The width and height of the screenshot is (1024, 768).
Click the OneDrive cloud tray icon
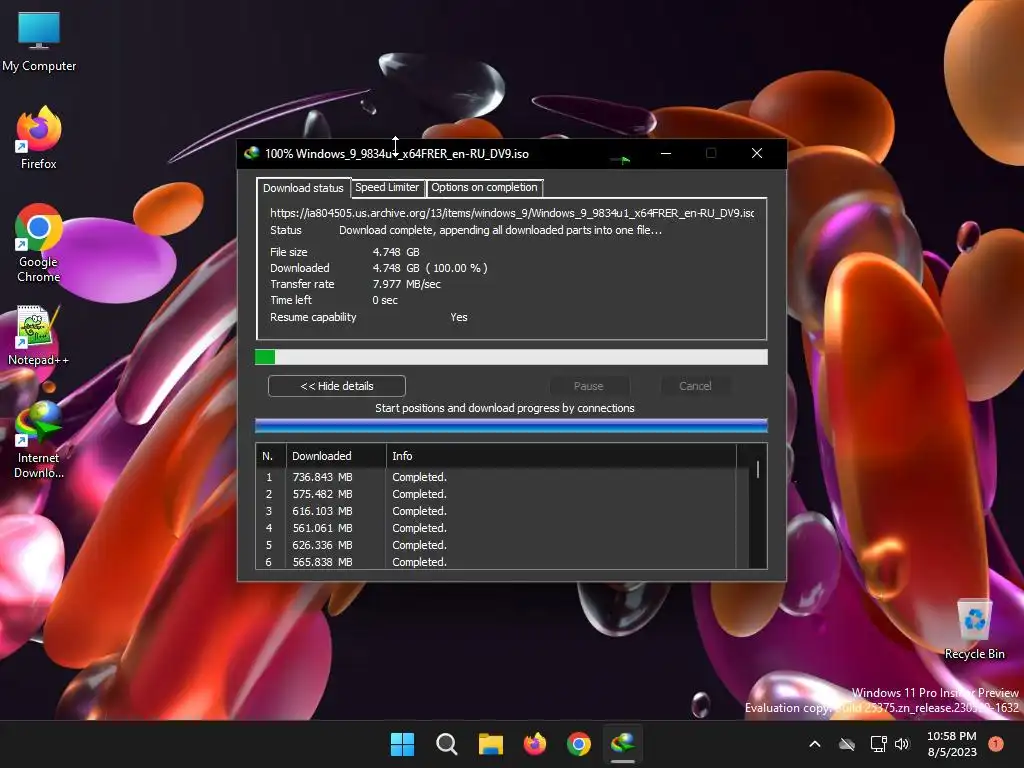point(847,744)
